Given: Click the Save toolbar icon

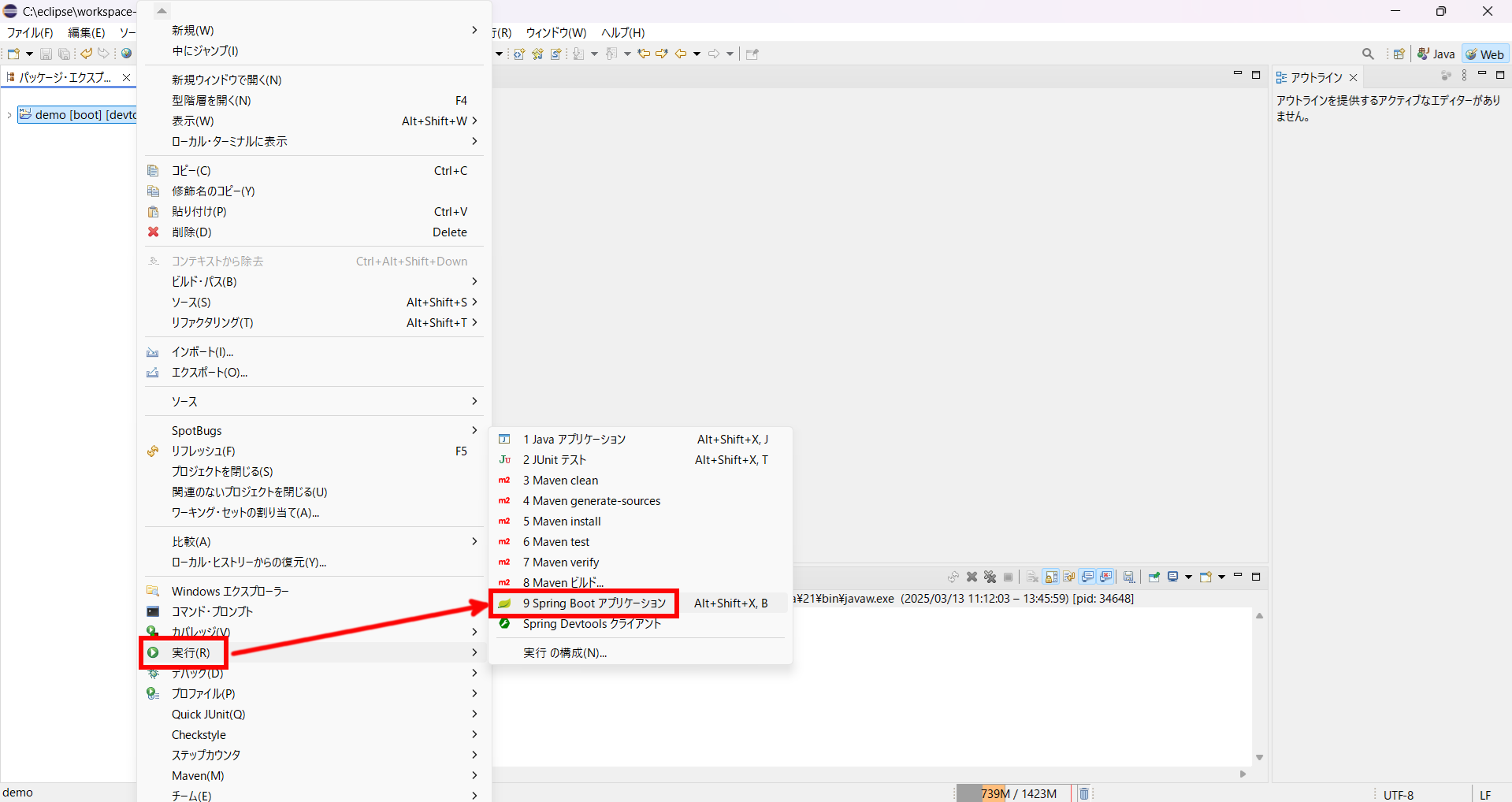Looking at the screenshot, I should click(x=46, y=54).
